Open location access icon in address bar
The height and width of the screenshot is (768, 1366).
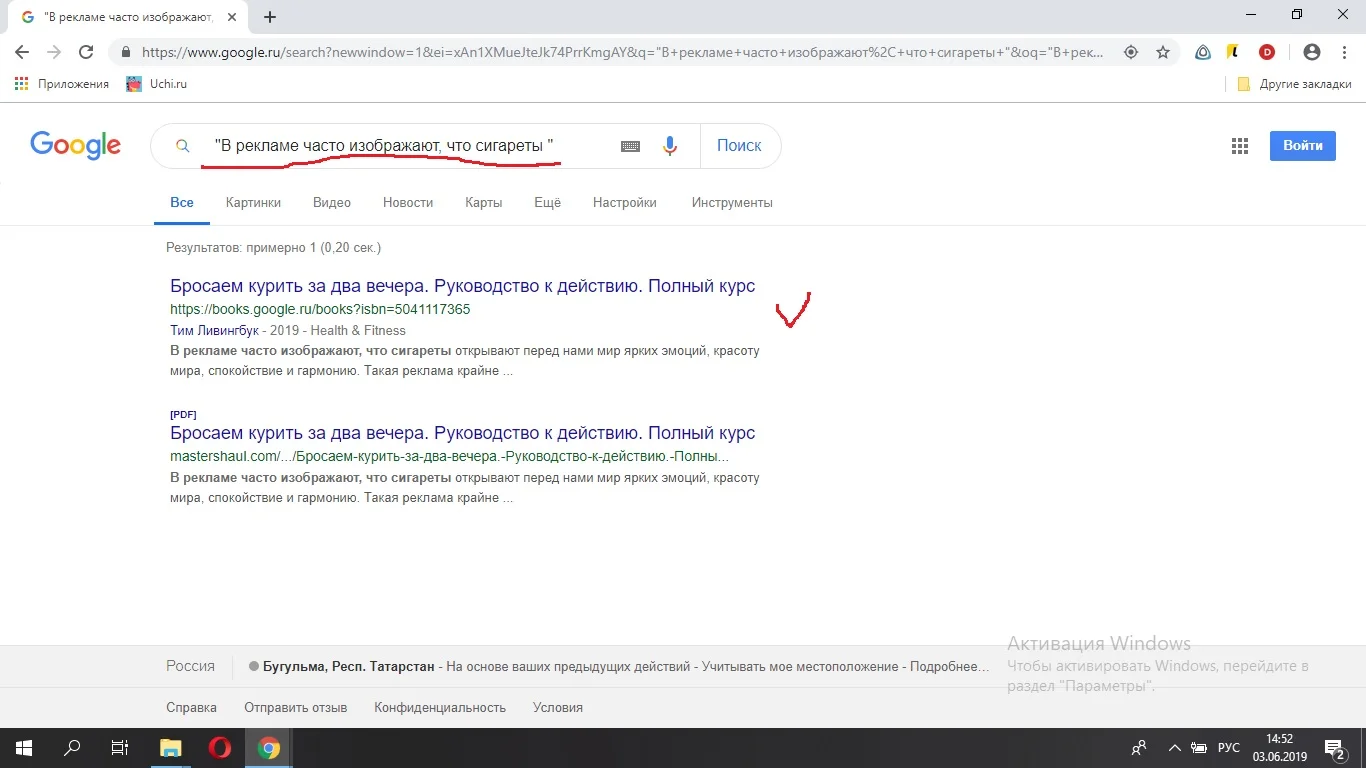[1131, 52]
